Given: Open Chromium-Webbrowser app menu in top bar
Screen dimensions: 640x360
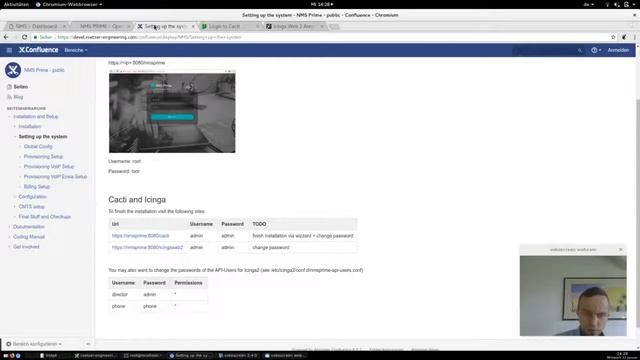Looking at the screenshot, I should (x=69, y=4).
